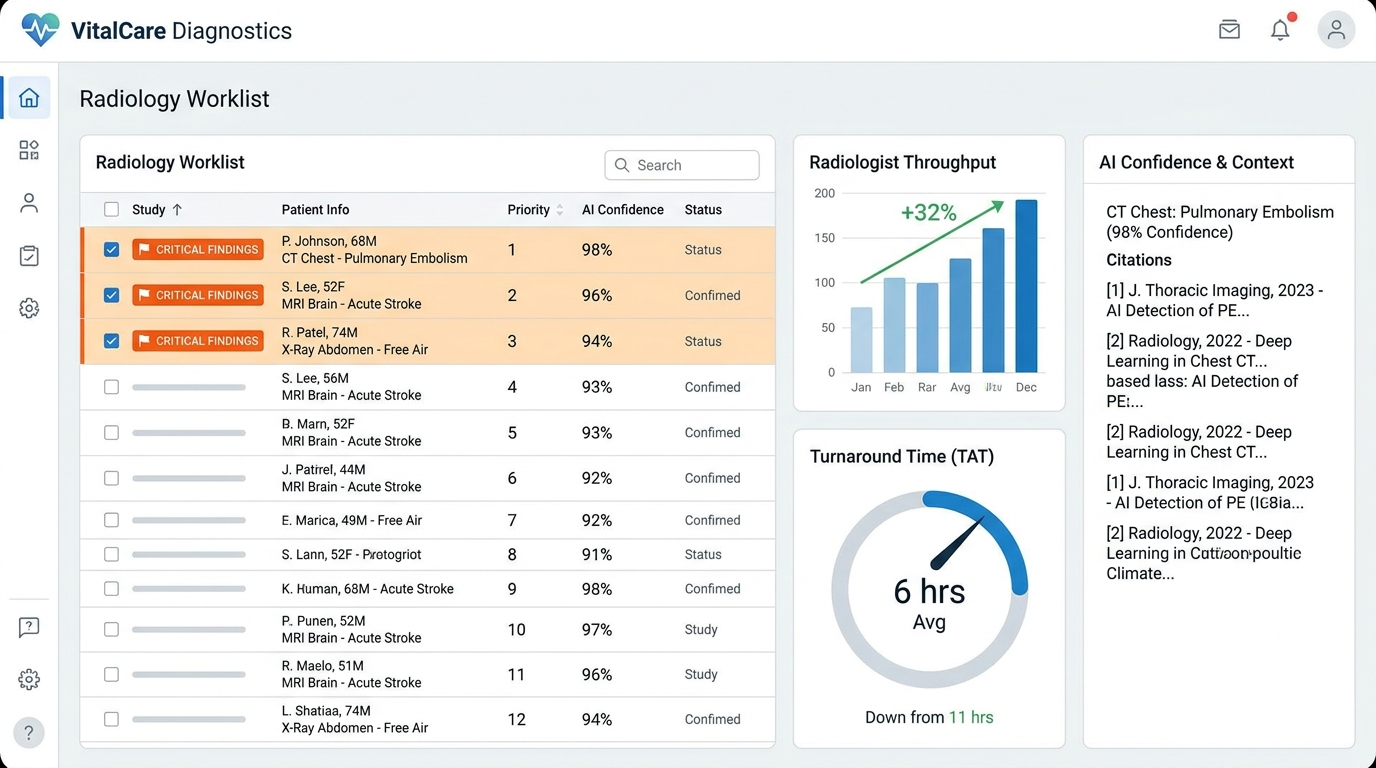Viewport: 1376px width, 768px height.
Task: Click the Study status for P. Punen
Action: coord(701,629)
